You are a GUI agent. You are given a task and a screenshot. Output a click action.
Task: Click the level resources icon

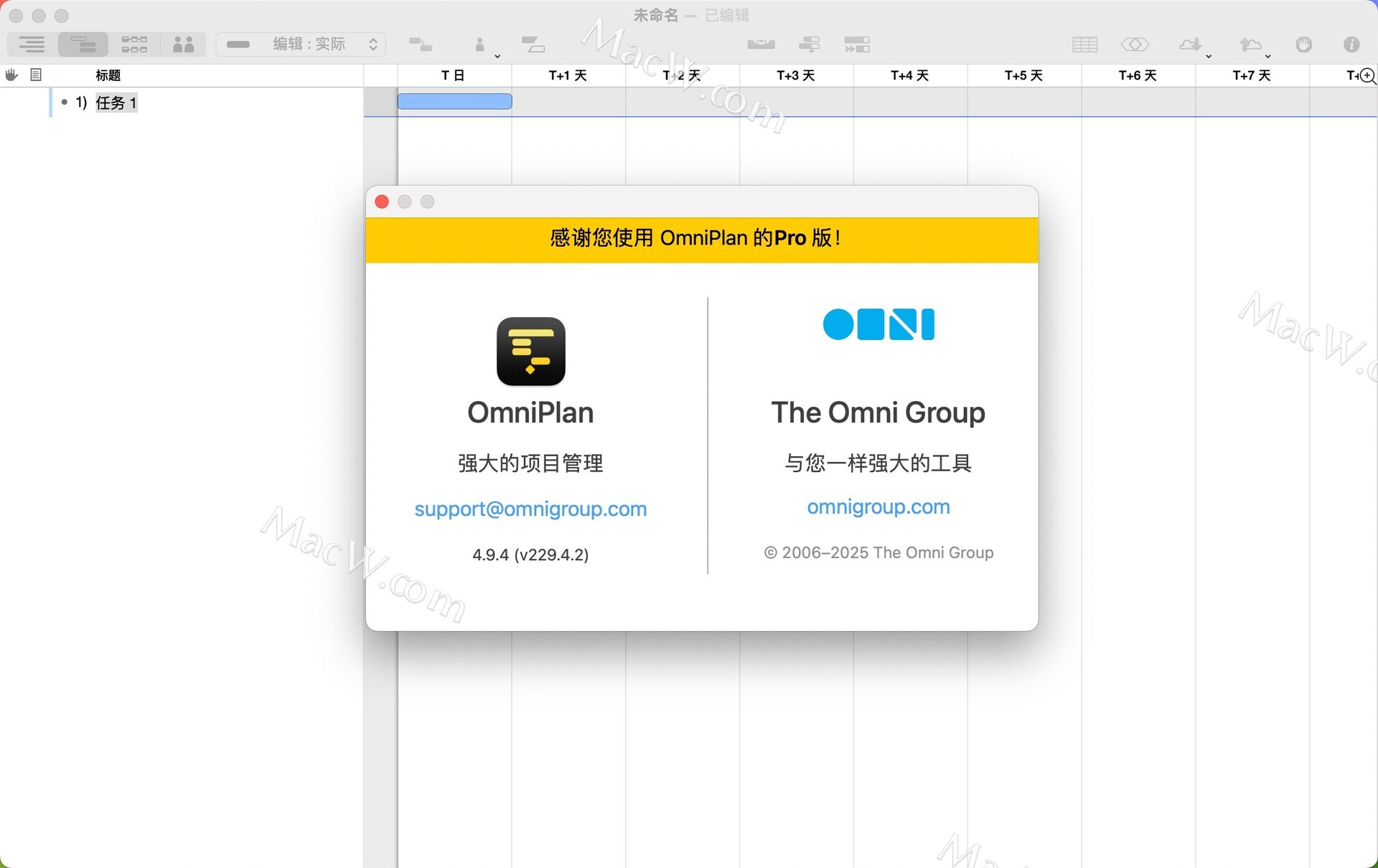[761, 44]
